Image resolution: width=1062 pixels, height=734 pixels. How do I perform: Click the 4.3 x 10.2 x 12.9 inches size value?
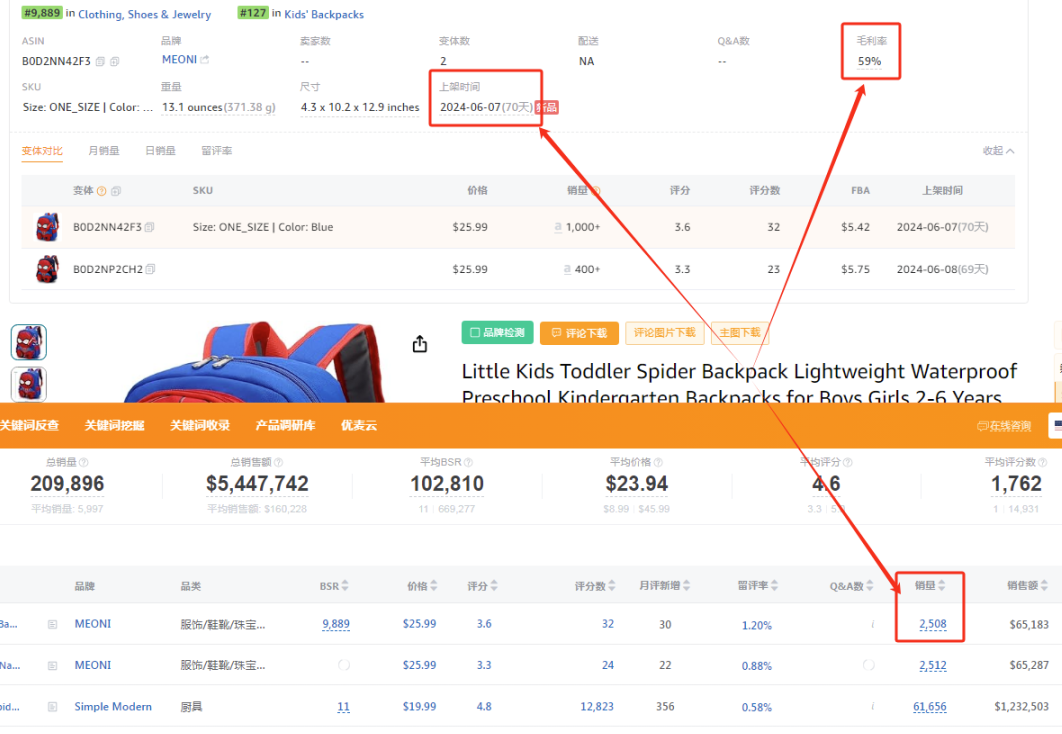[x=360, y=107]
